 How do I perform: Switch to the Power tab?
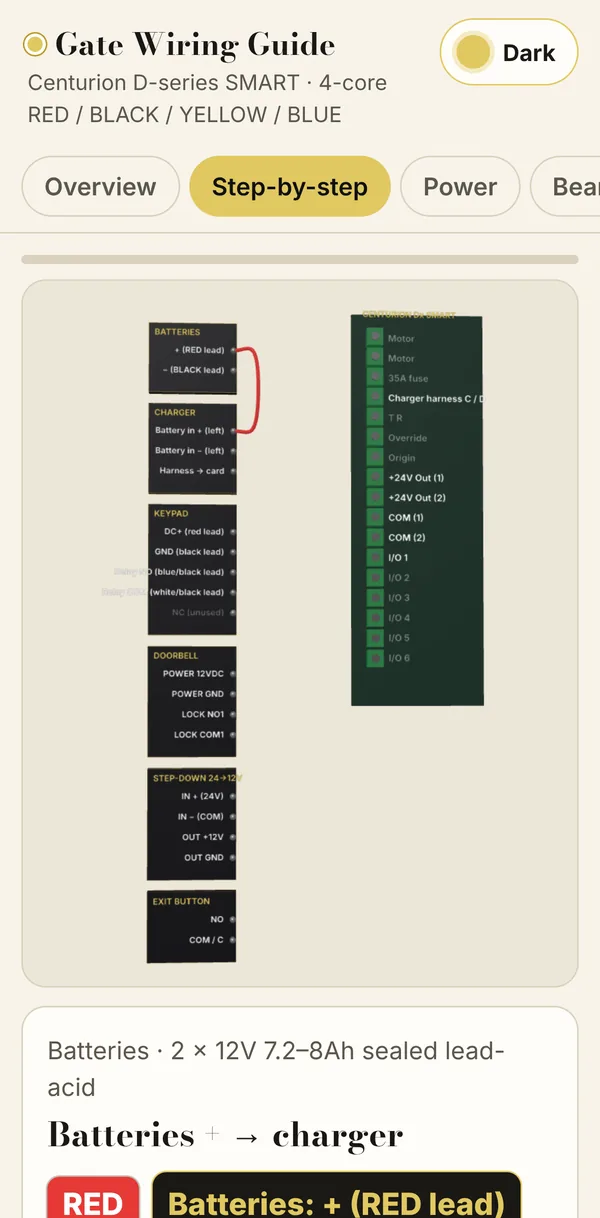460,187
